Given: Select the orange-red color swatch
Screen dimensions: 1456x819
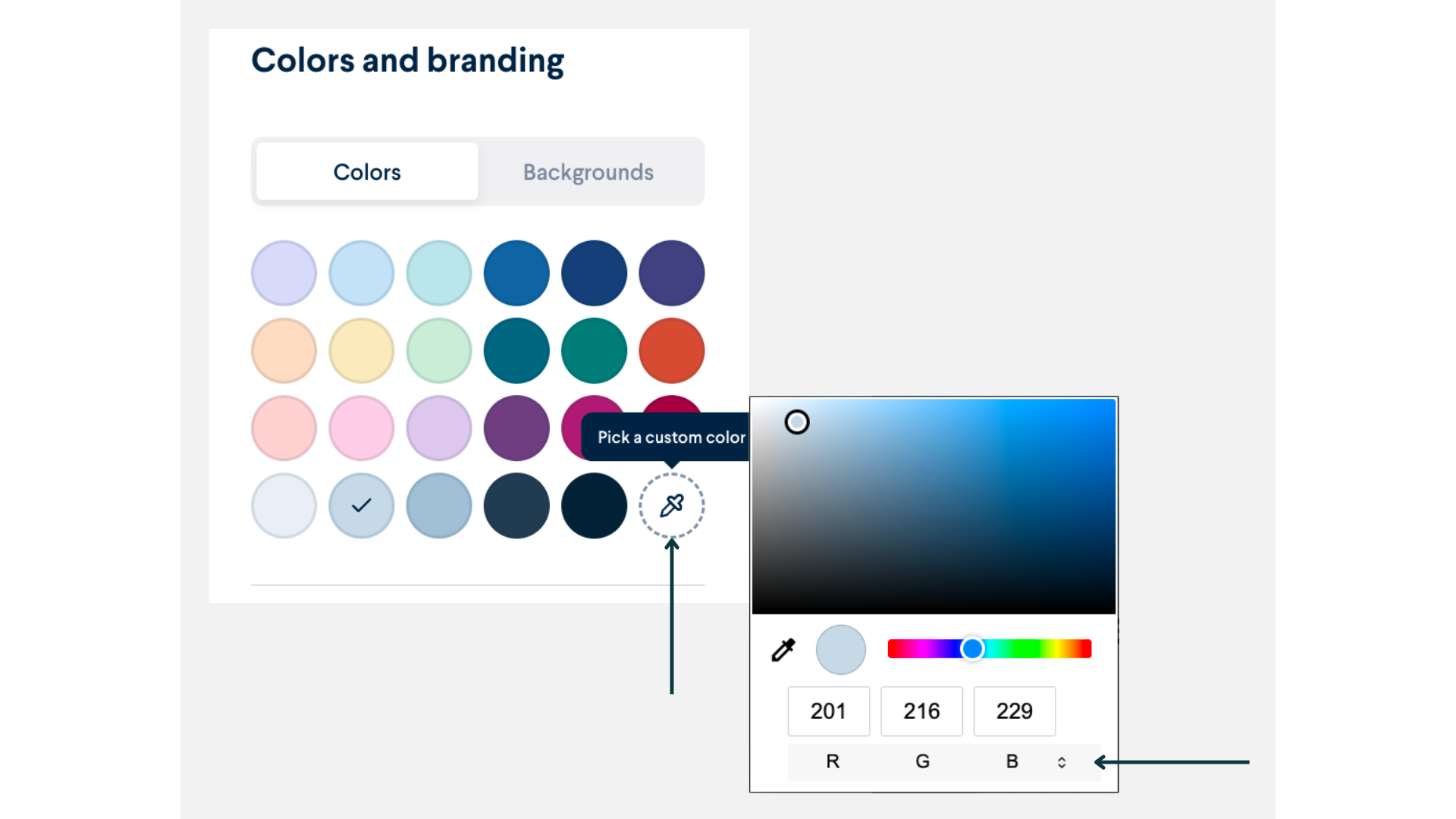Looking at the screenshot, I should (670, 350).
